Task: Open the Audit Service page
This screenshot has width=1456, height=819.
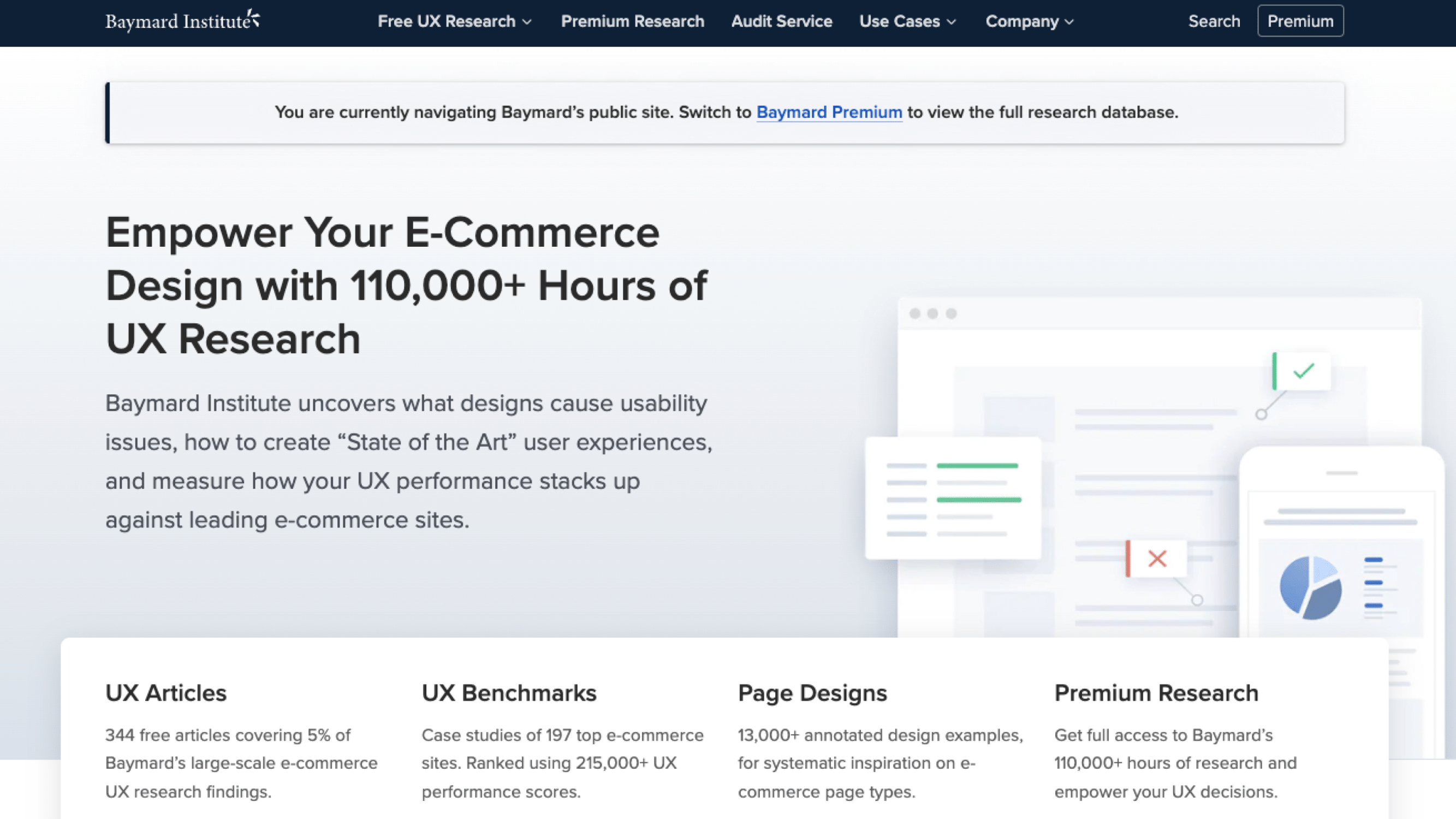Action: (x=782, y=21)
